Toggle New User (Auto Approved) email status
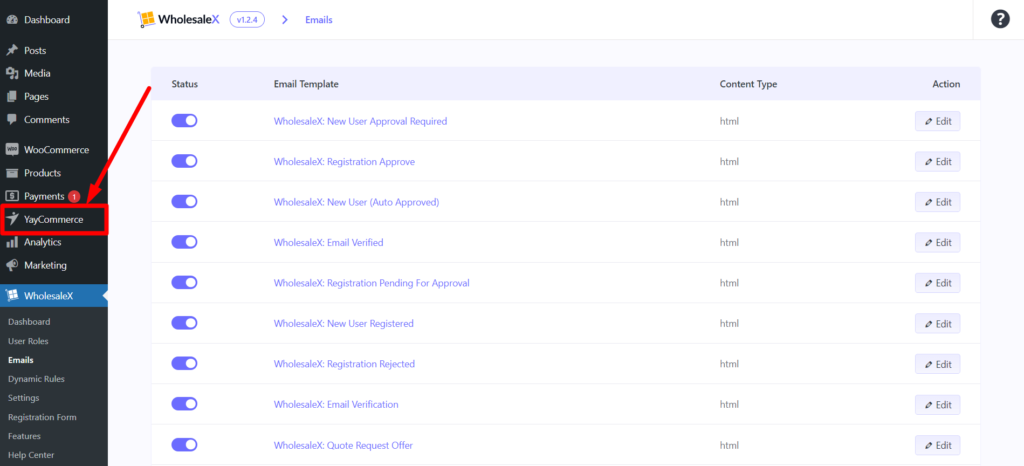This screenshot has width=1024, height=466. tap(184, 202)
